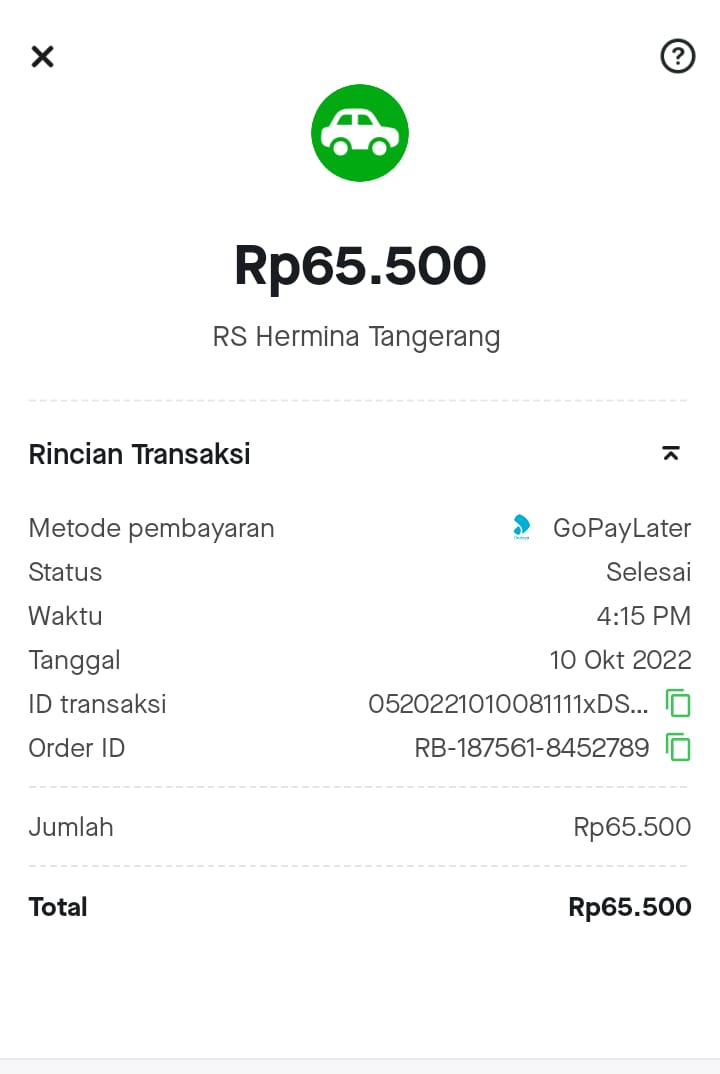
Task: Click the bold Total Rp65.500 value
Action: (629, 907)
